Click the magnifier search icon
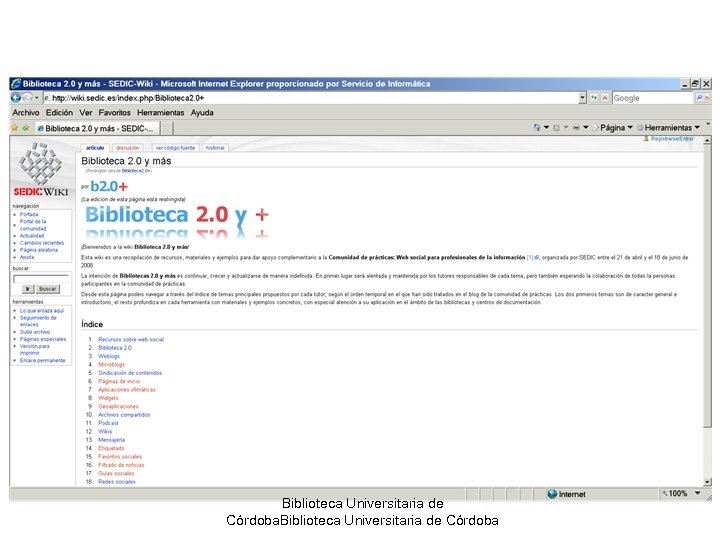The width and height of the screenshot is (720, 540). 699,98
